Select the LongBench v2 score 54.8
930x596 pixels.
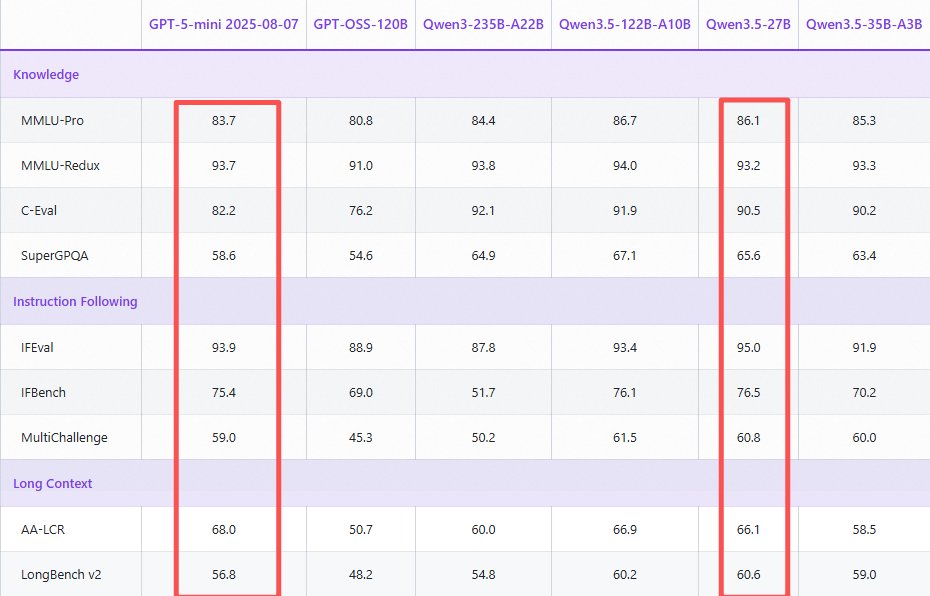pos(483,575)
